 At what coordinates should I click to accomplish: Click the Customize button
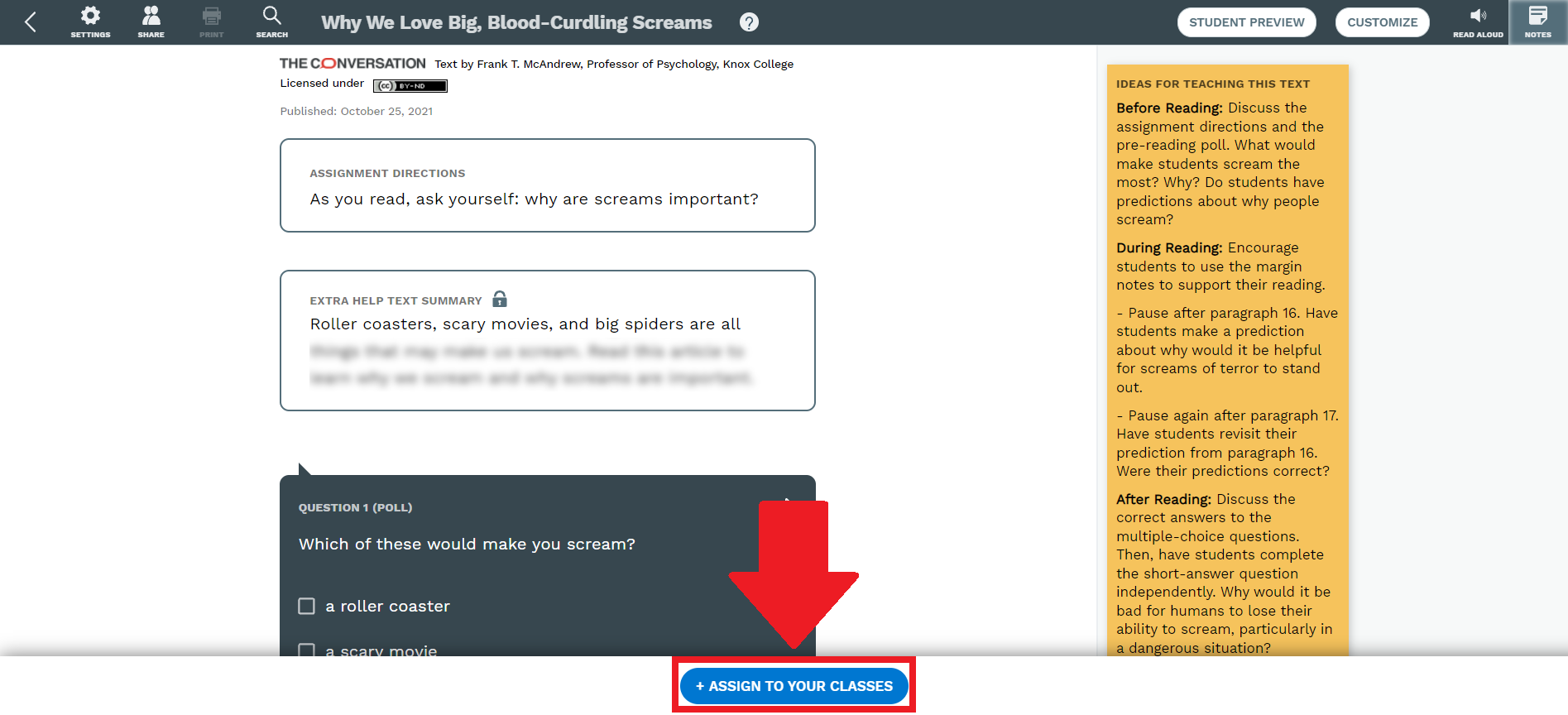(x=1382, y=22)
